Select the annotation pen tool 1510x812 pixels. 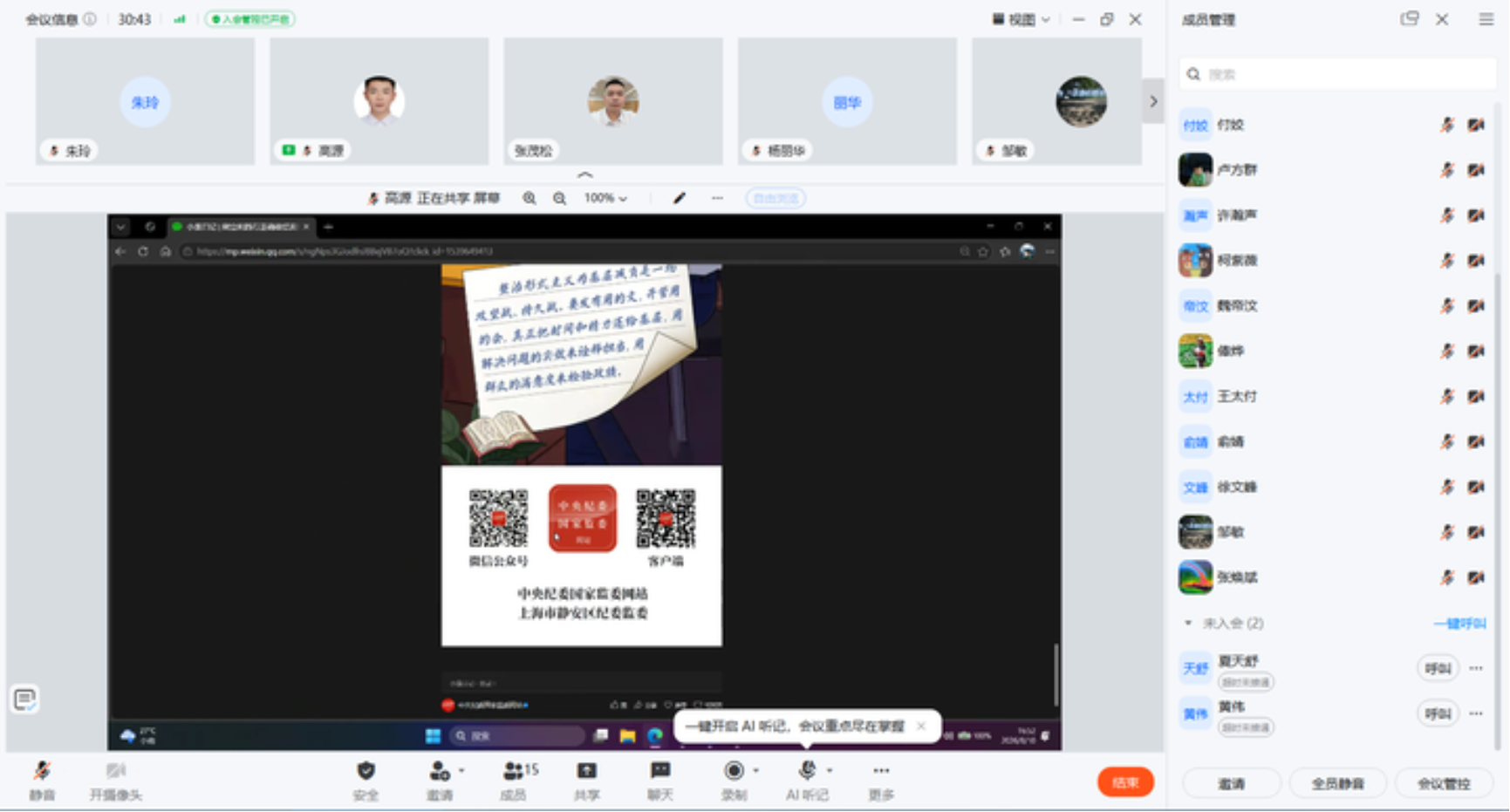pyautogui.click(x=680, y=198)
